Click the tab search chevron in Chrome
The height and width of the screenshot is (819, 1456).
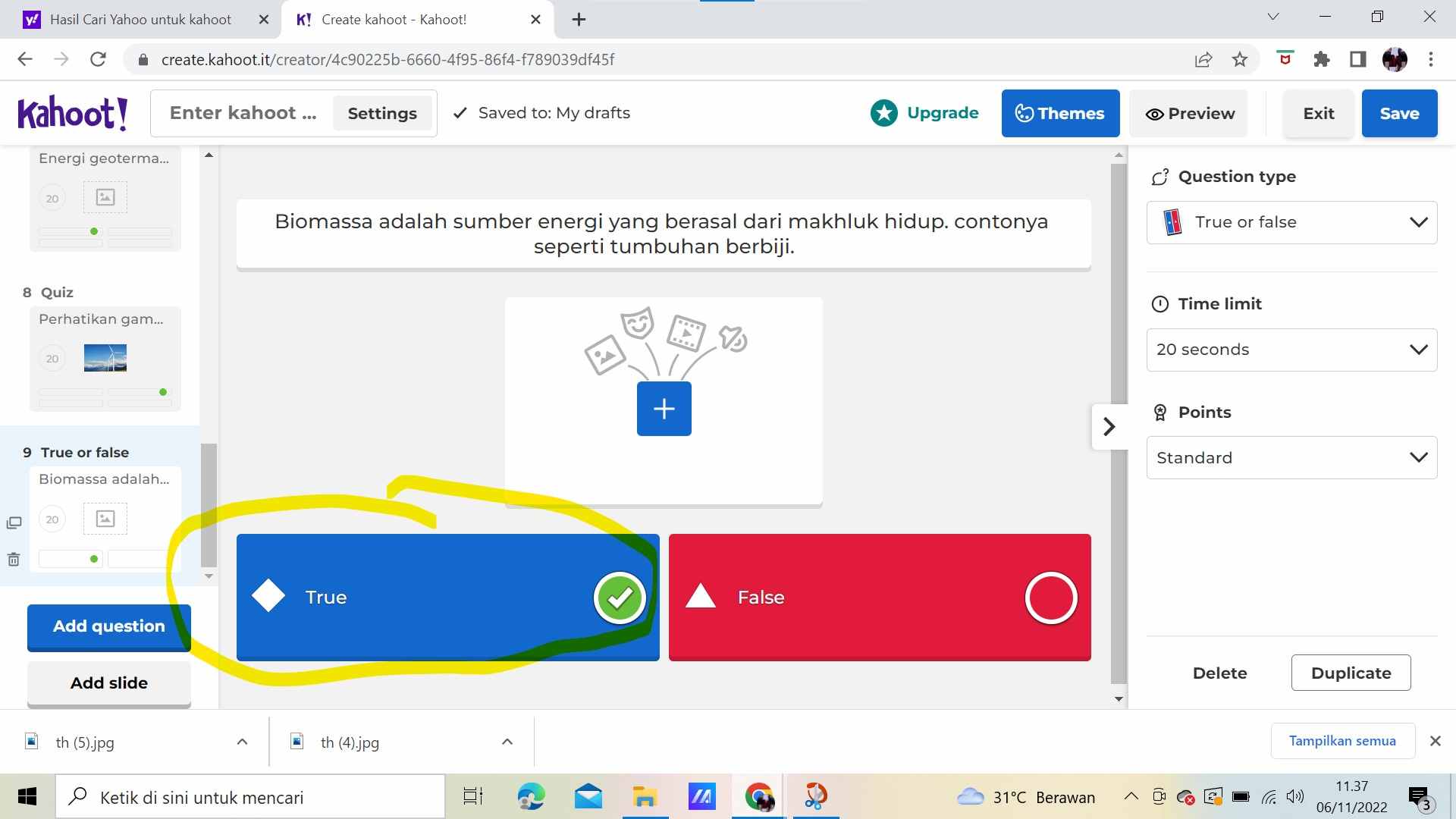pyautogui.click(x=1273, y=17)
